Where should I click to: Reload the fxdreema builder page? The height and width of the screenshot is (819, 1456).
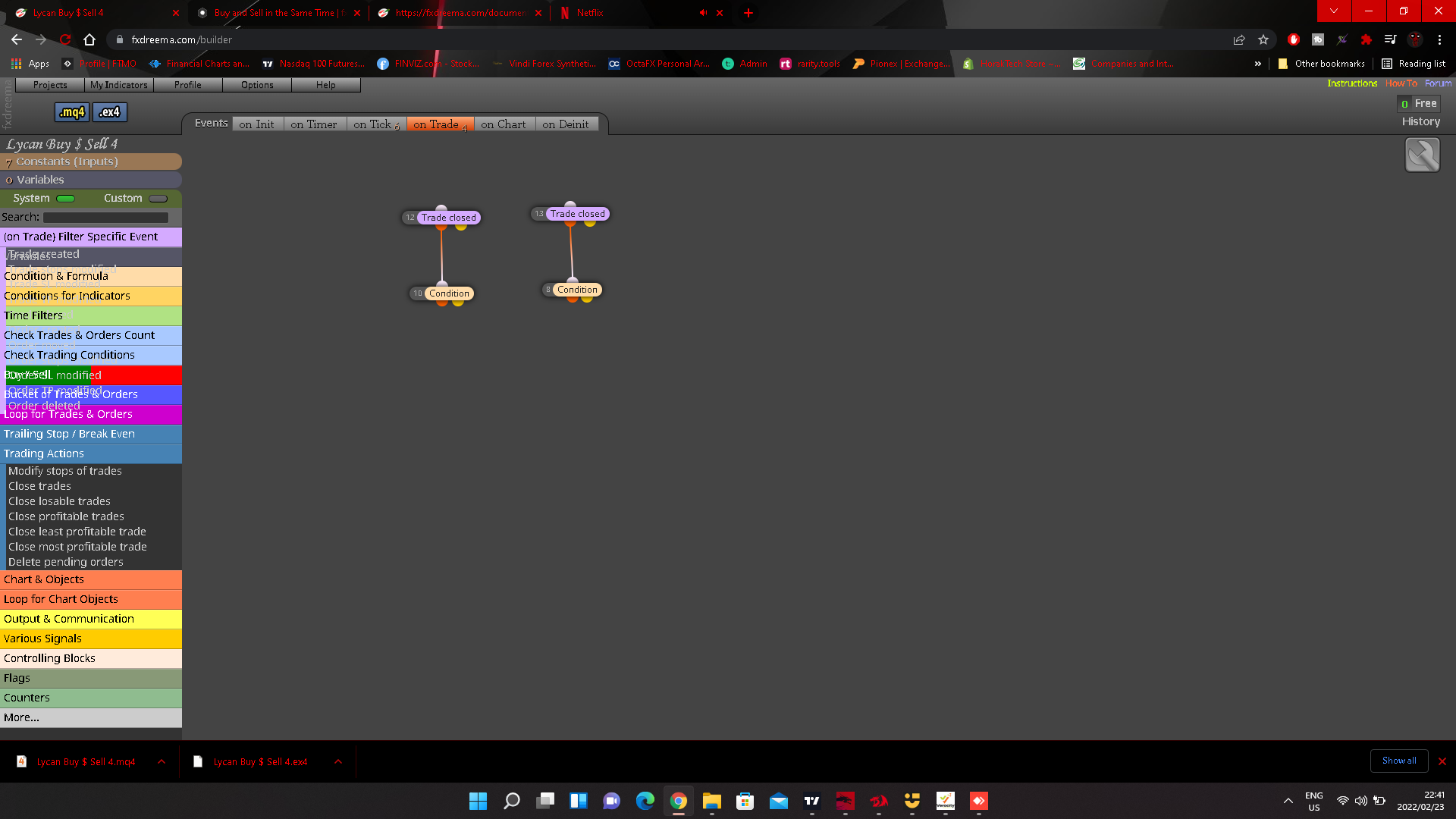pyautogui.click(x=65, y=39)
